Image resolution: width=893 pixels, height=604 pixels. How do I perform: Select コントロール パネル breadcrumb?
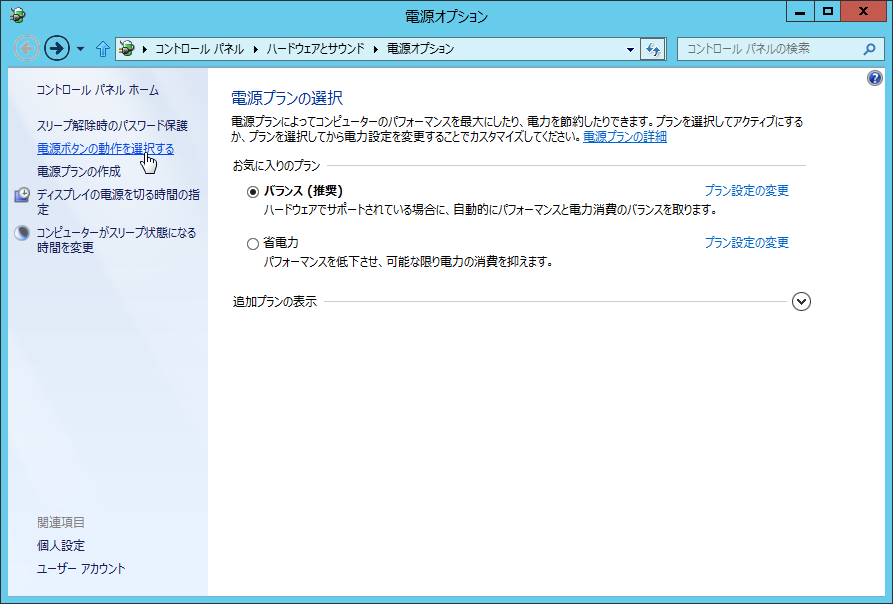point(199,49)
